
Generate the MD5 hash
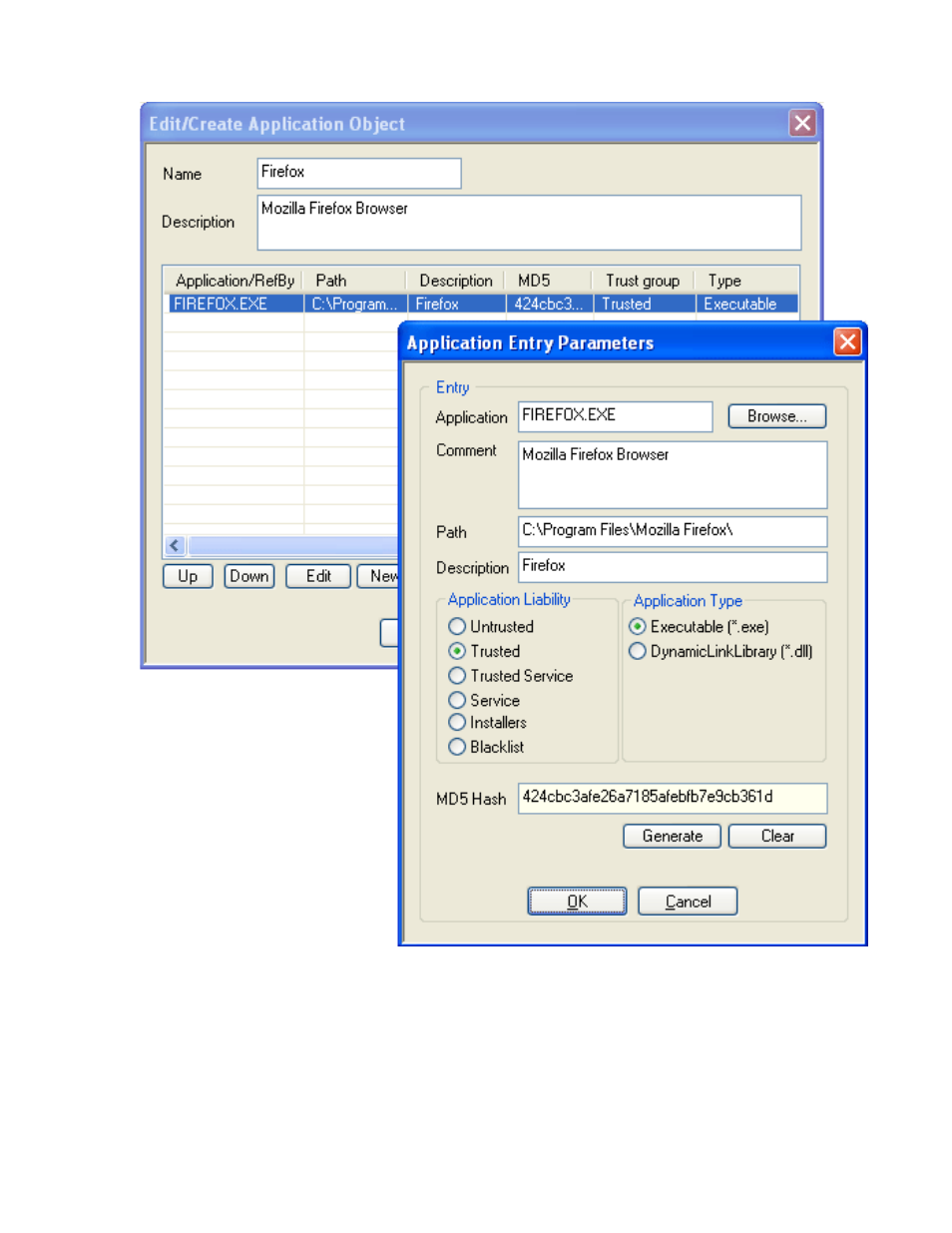[x=672, y=837]
